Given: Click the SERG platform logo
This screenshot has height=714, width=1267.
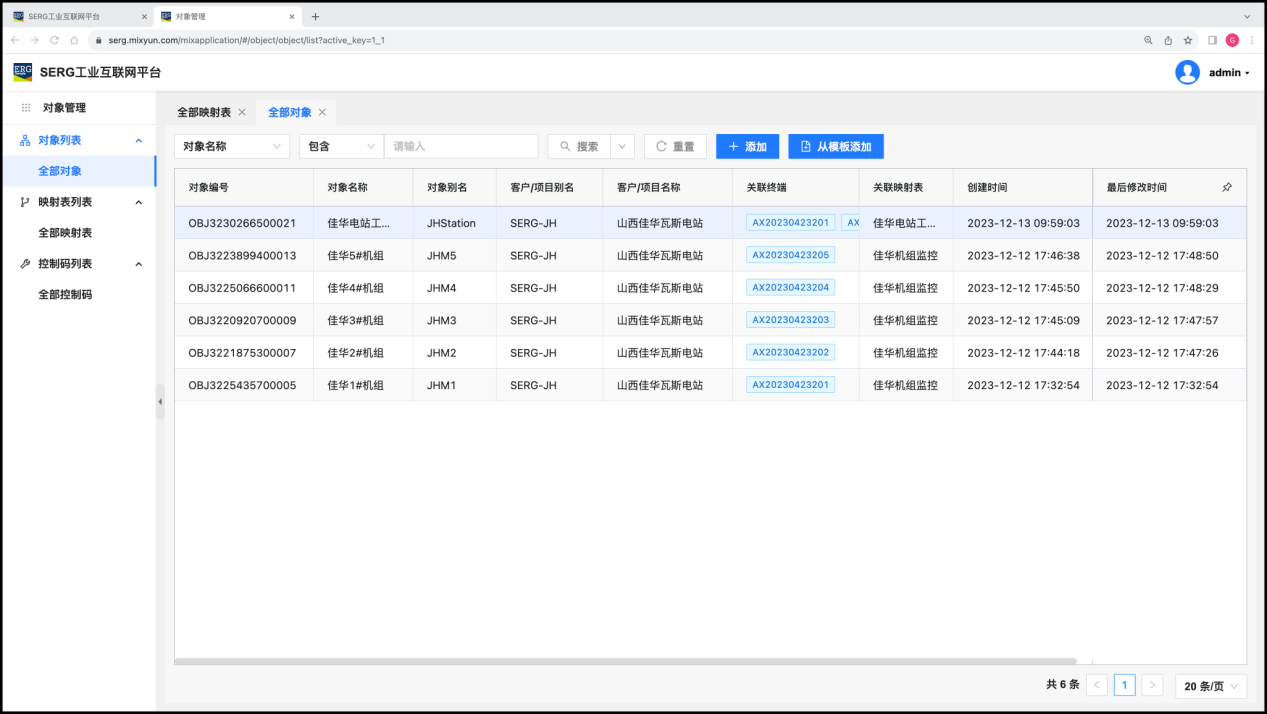Looking at the screenshot, I should (x=22, y=72).
